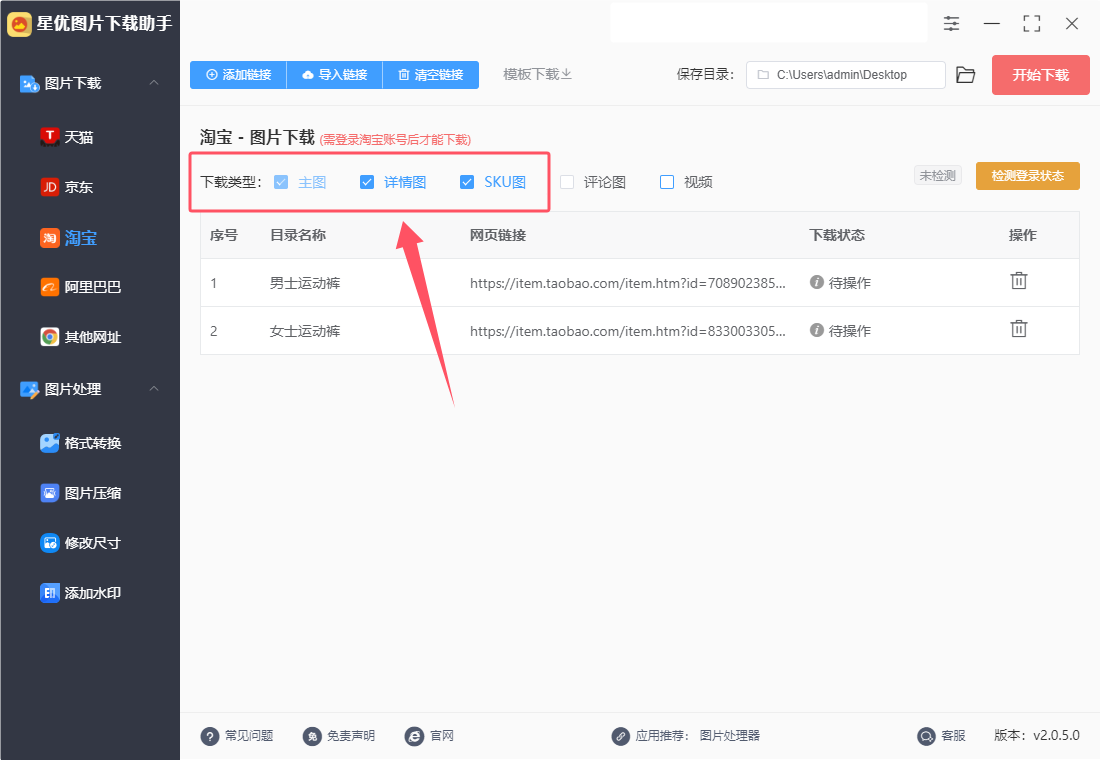Uncheck the 详情图 checkbox

367,182
